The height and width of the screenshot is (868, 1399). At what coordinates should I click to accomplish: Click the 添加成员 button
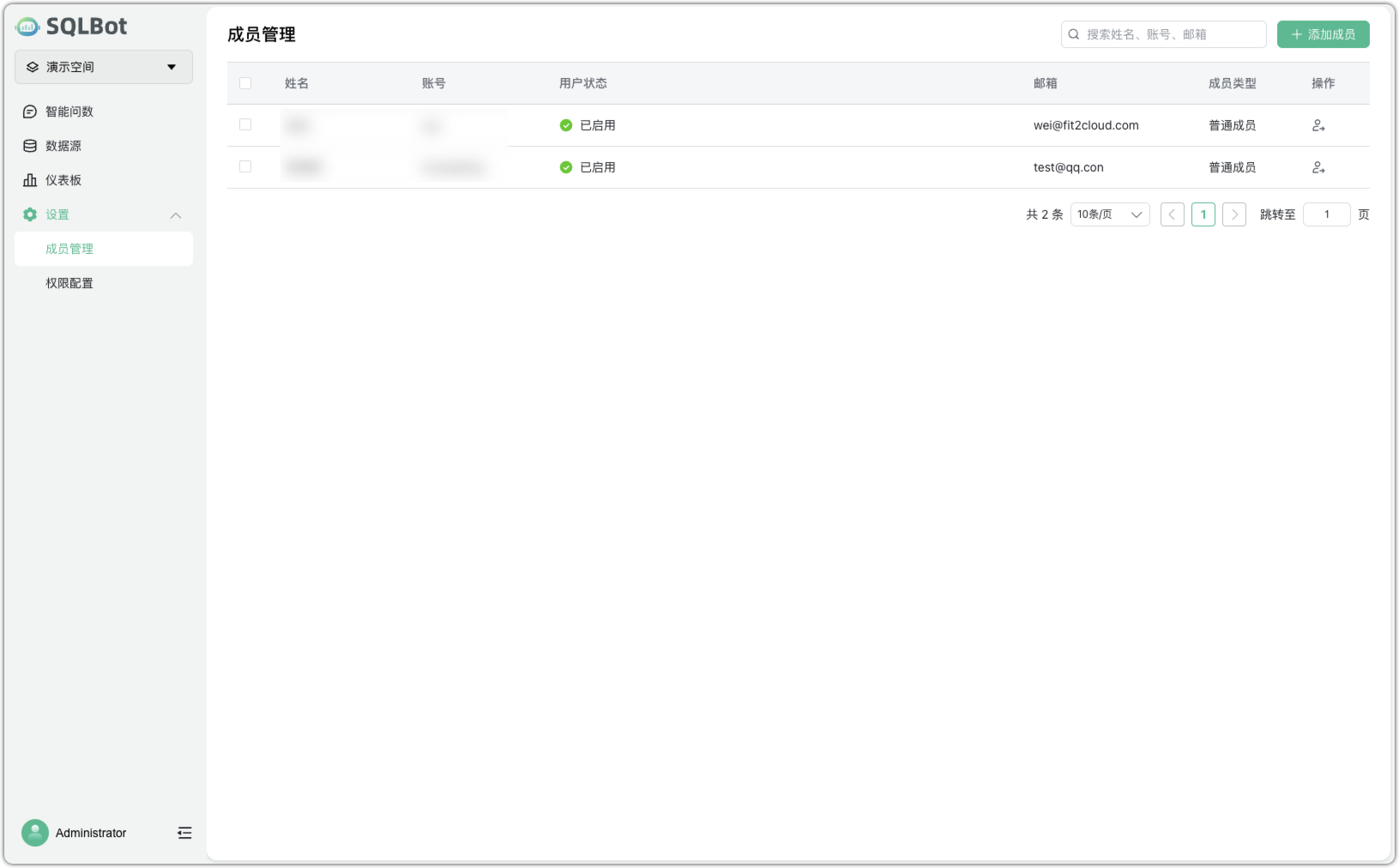point(1323,34)
